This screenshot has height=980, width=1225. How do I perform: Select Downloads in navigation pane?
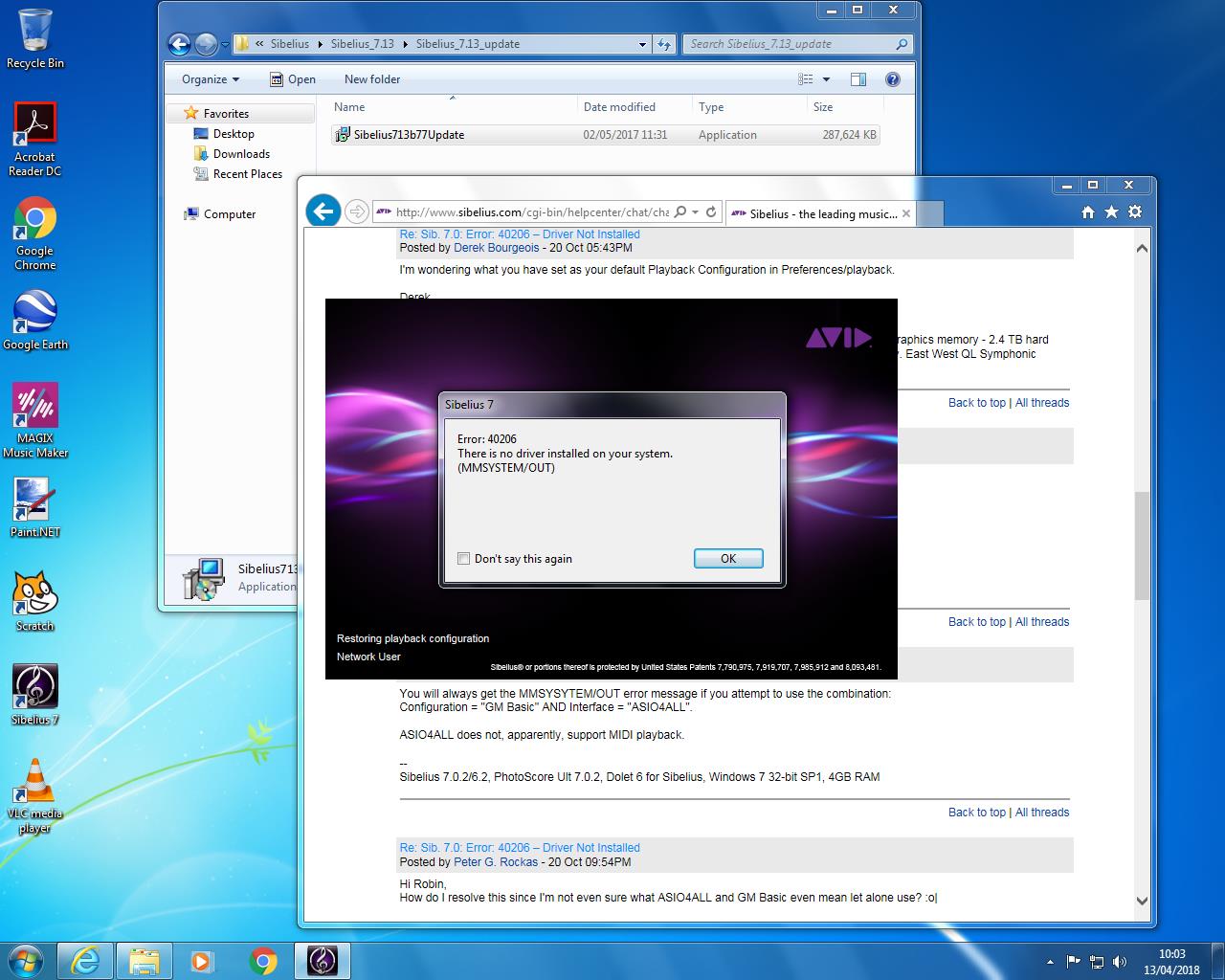241,154
